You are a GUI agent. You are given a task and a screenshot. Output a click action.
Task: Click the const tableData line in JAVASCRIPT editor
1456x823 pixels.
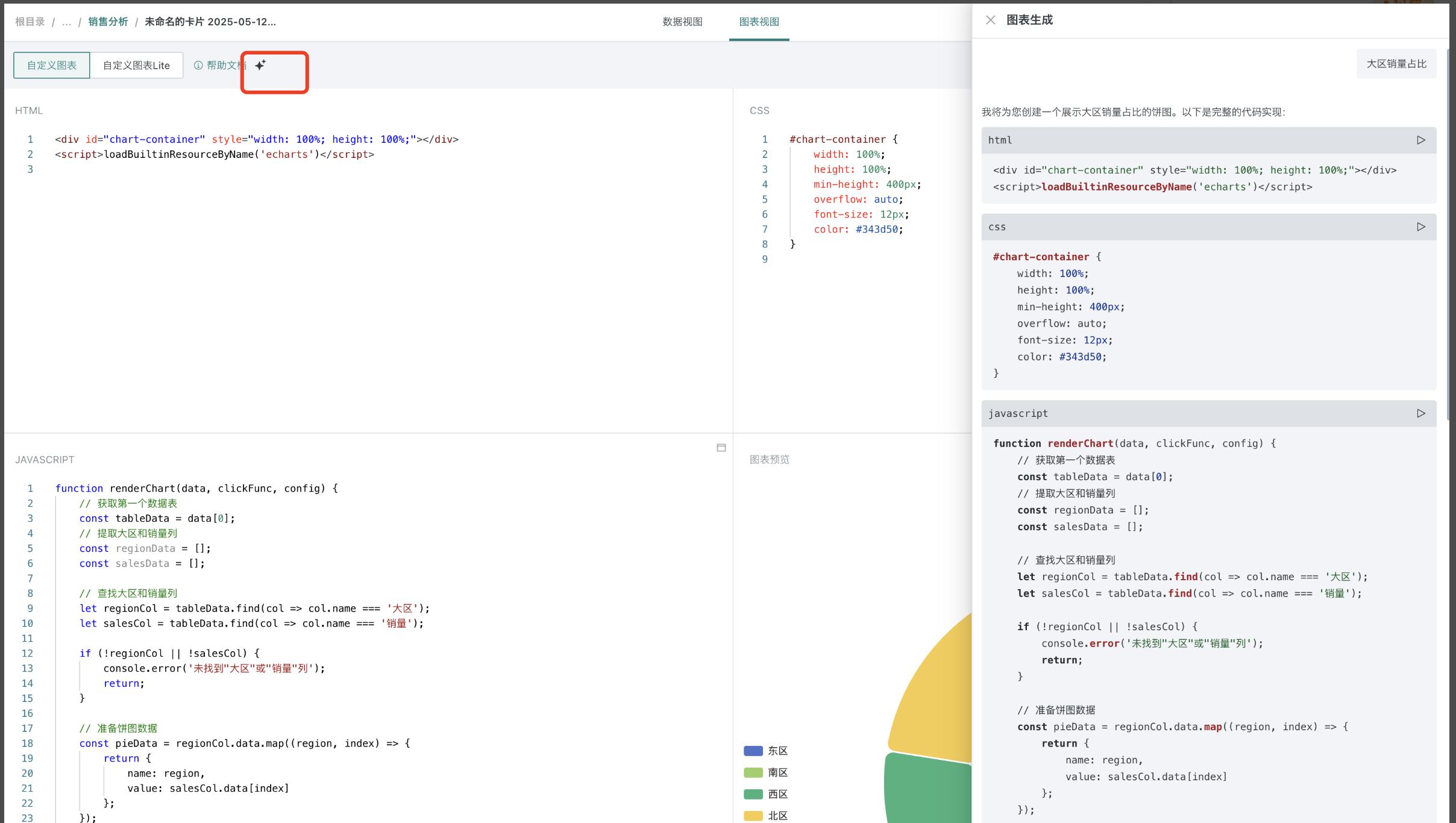coord(157,518)
